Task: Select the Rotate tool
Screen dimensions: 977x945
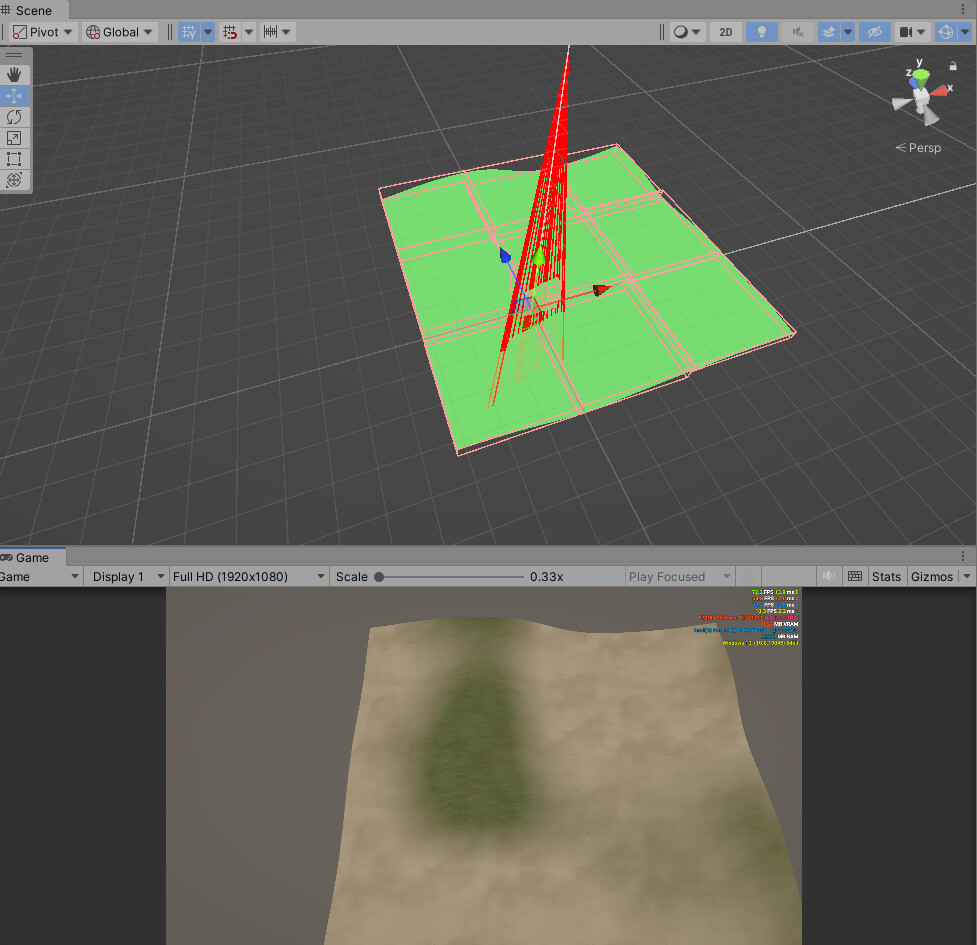Action: tap(14, 117)
